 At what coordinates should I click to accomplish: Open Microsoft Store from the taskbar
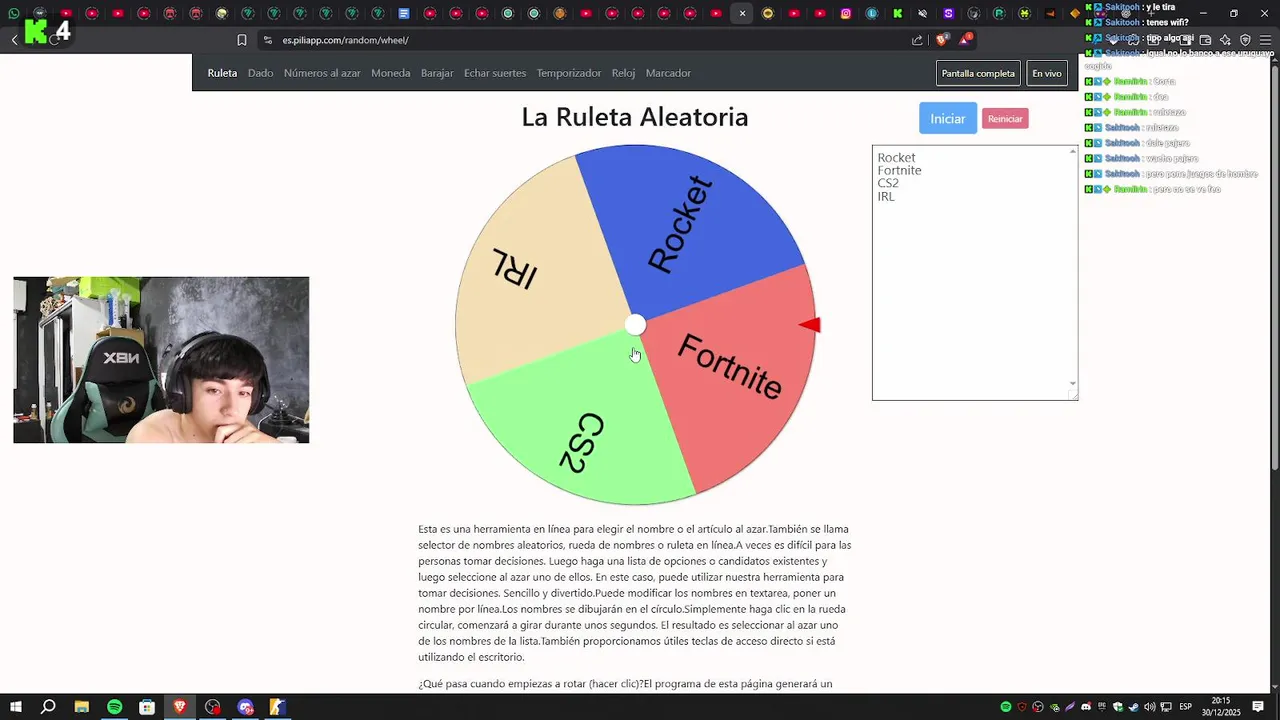pos(147,707)
